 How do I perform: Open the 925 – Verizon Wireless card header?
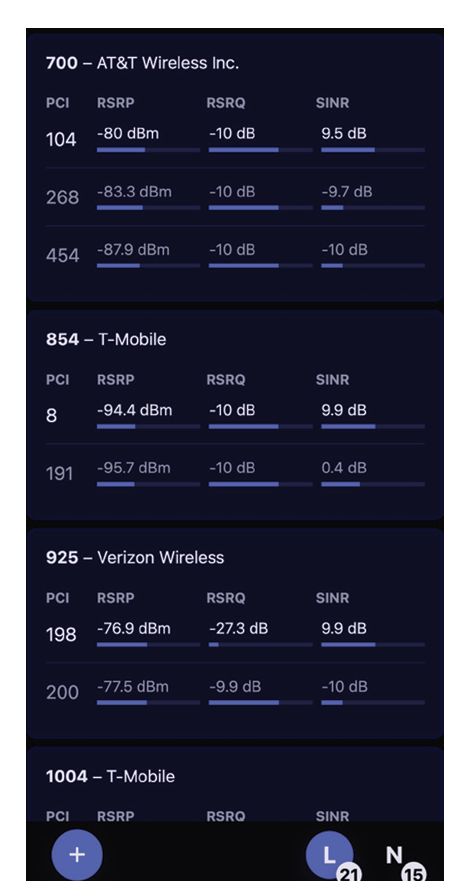coord(135,557)
